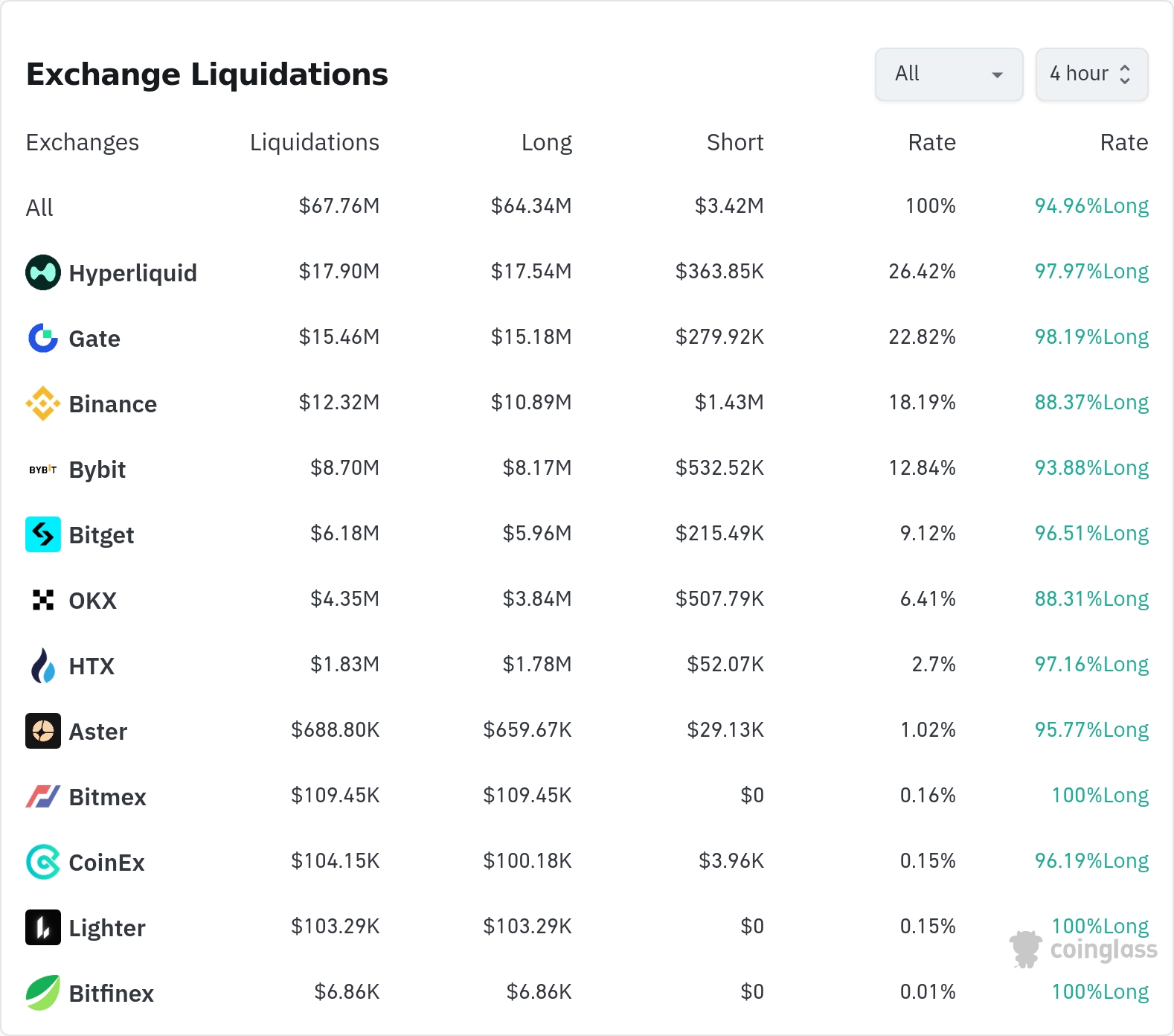
Task: Sort by the Long column header
Action: (546, 142)
